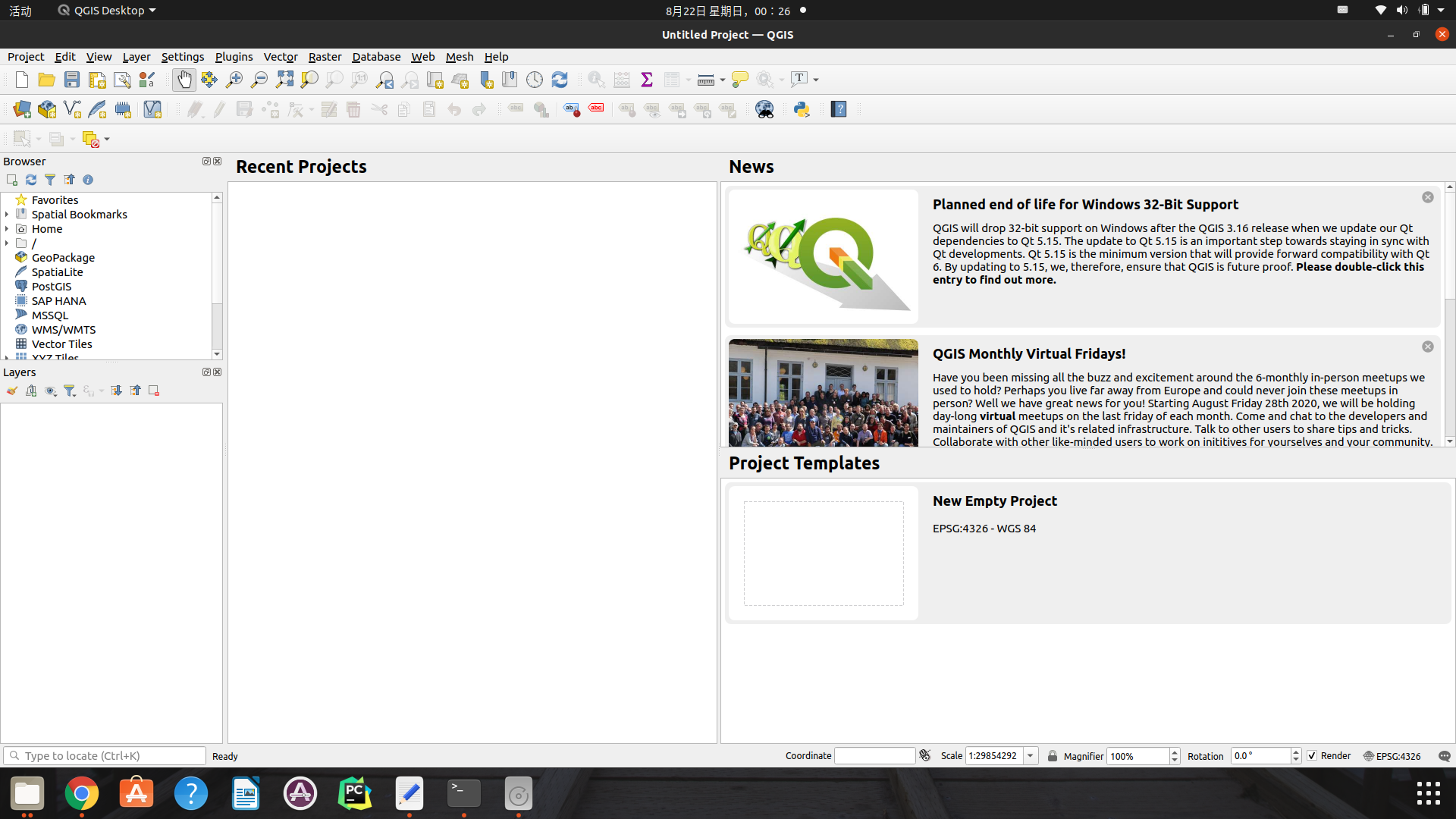The width and height of the screenshot is (1456, 819).
Task: Open the Python Console
Action: [802, 109]
